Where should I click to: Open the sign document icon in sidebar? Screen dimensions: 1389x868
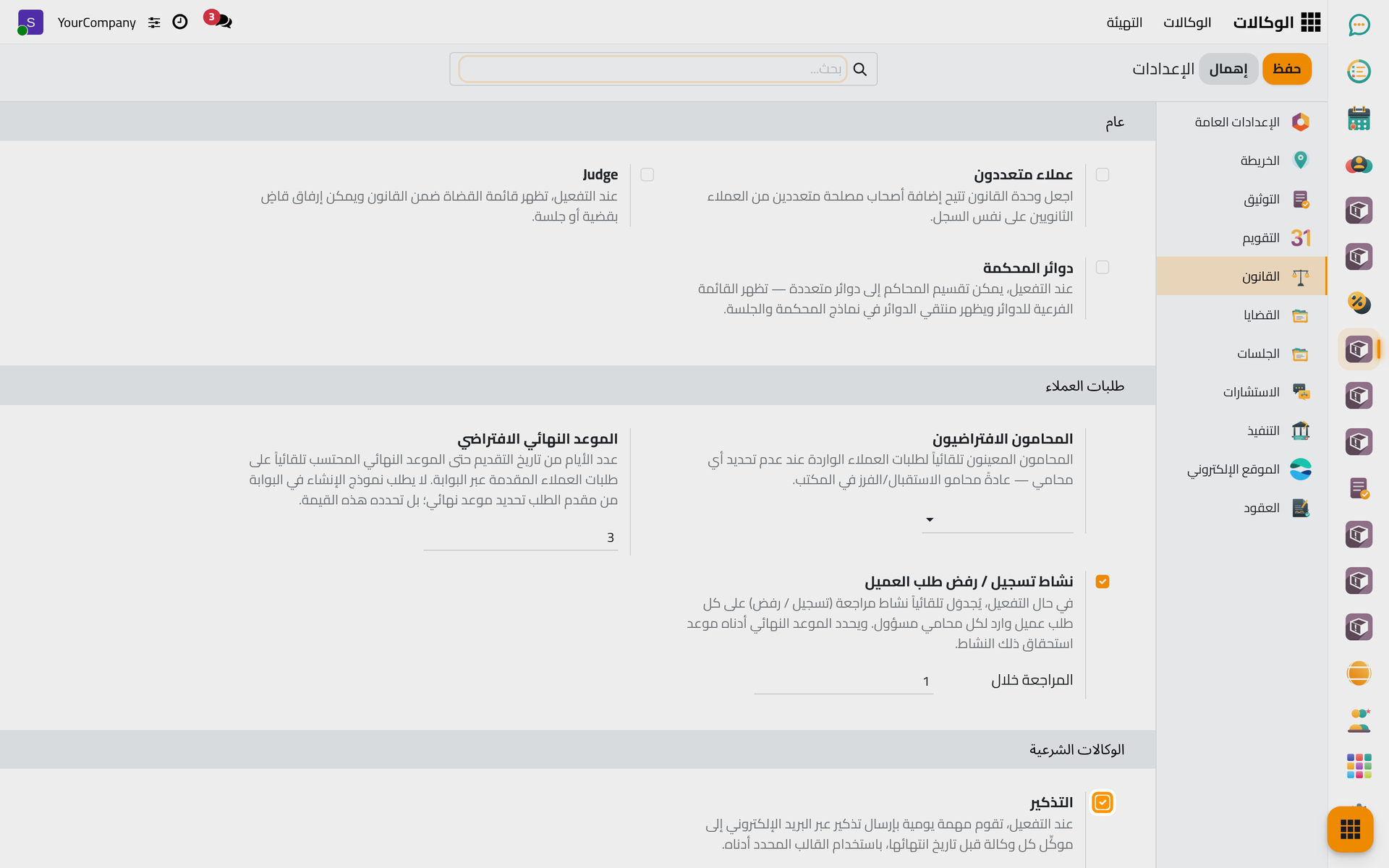click(1359, 488)
